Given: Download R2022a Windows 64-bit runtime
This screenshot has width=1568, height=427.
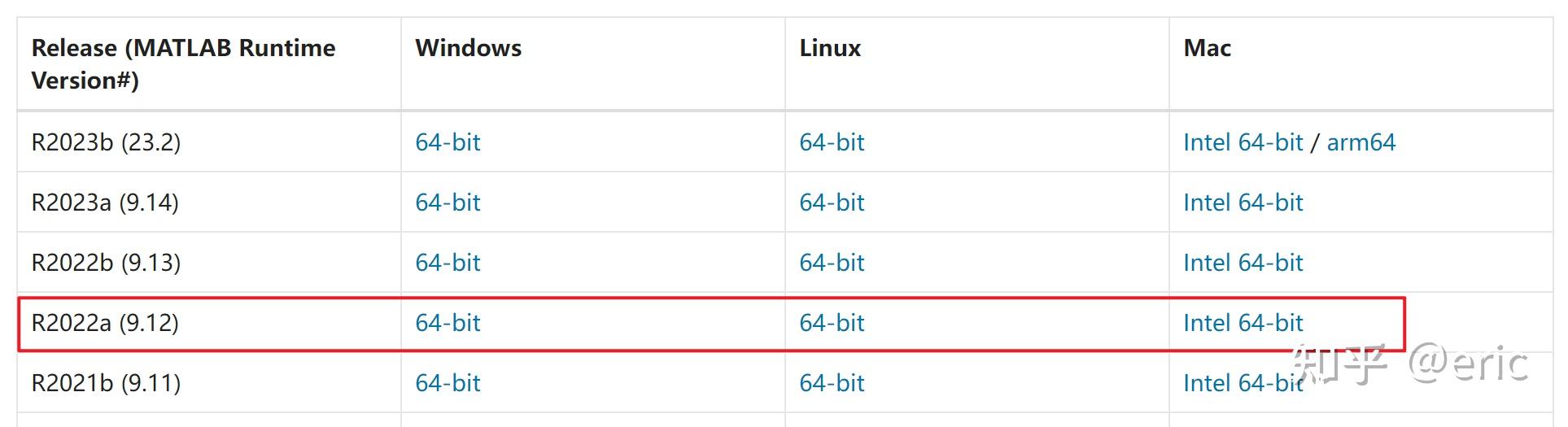Looking at the screenshot, I should (448, 323).
